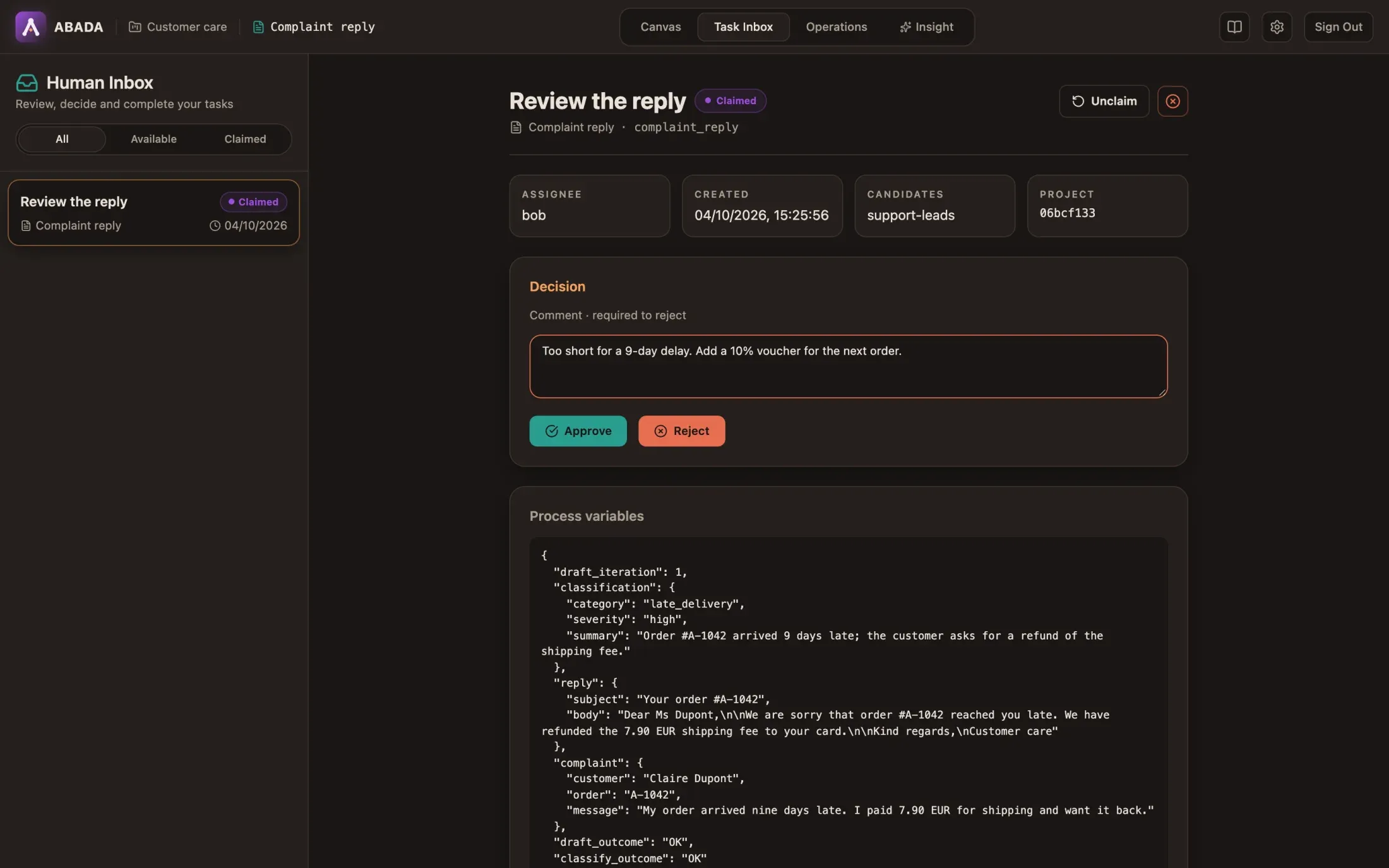Viewport: 1389px width, 868px height.
Task: Open the Complaint reply breadcrumb
Action: pyautogui.click(x=314, y=27)
